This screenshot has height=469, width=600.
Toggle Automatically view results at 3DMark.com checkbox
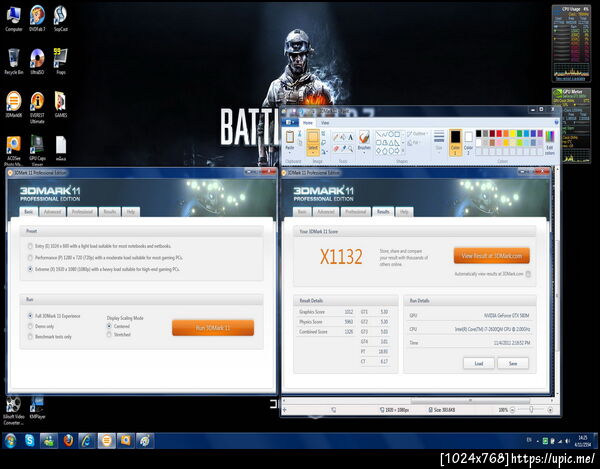pyautogui.click(x=528, y=274)
